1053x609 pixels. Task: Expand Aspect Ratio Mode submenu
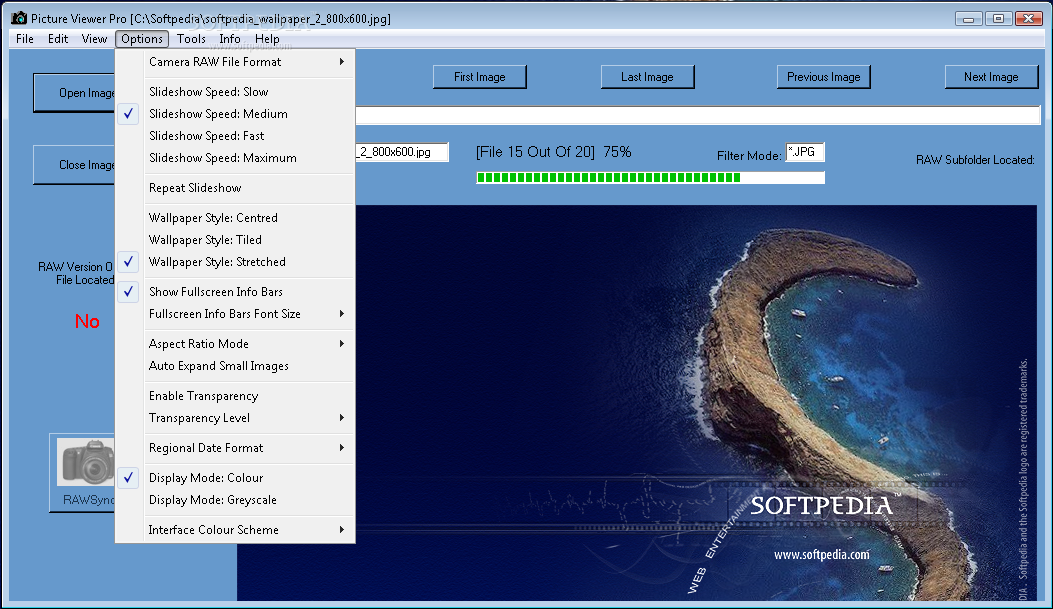tap(235, 344)
